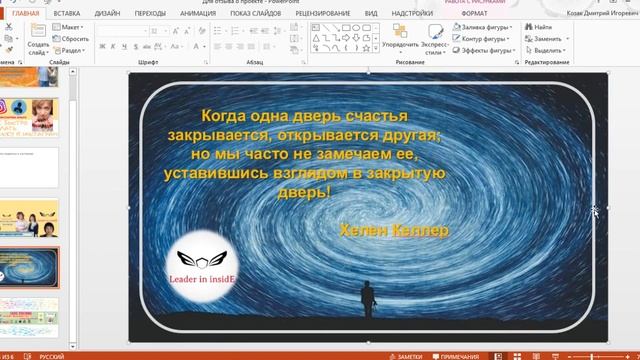
Task: Select the oval shape in gallery
Action: (x=356, y=28)
